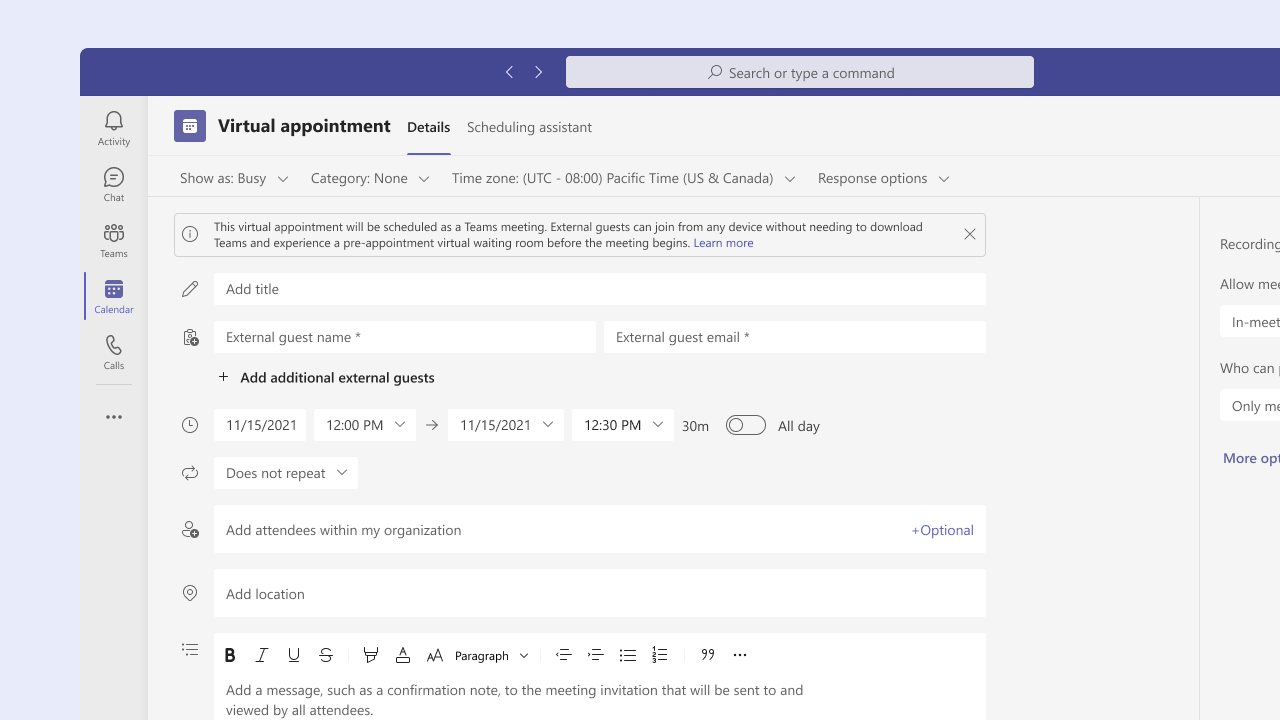Open the text highlight color tool
Screen dimensions: 1280x720
point(371,655)
